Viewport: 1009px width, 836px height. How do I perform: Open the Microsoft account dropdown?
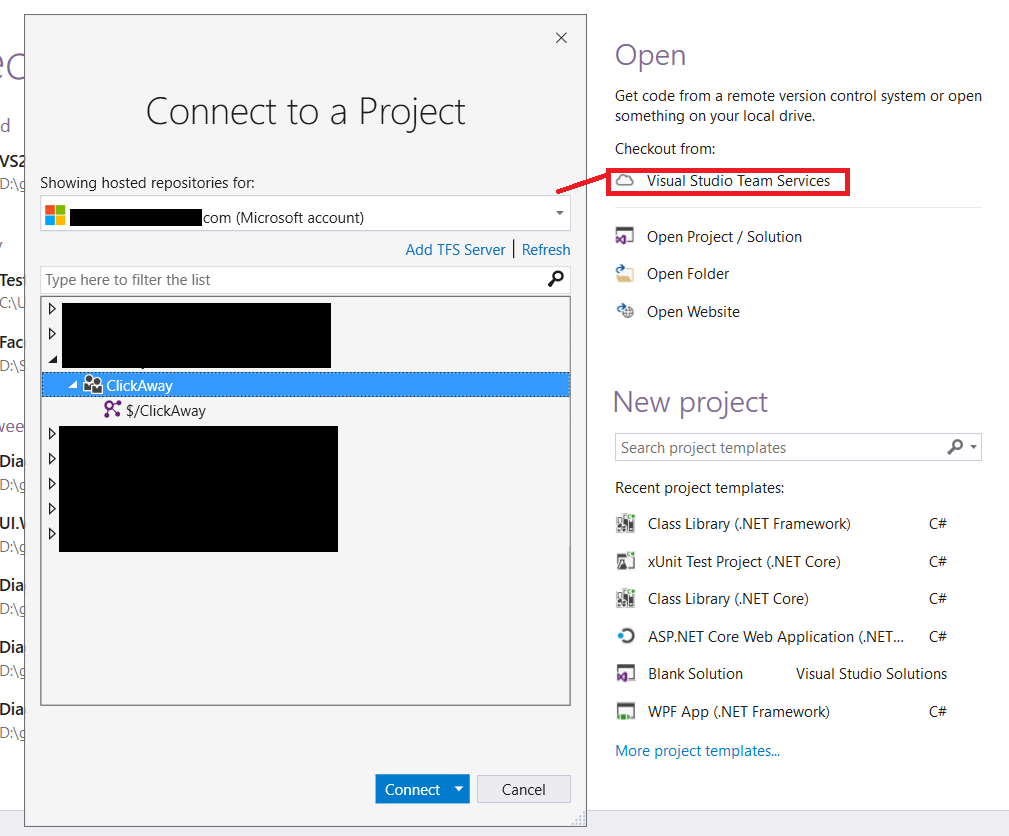pos(559,213)
